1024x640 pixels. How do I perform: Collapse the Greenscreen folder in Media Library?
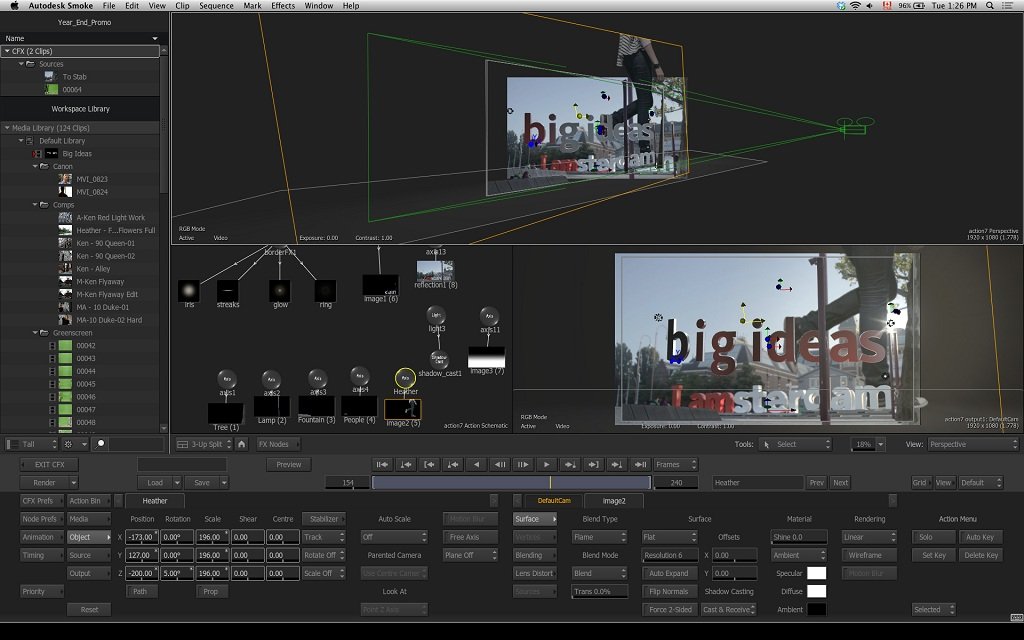[34, 333]
